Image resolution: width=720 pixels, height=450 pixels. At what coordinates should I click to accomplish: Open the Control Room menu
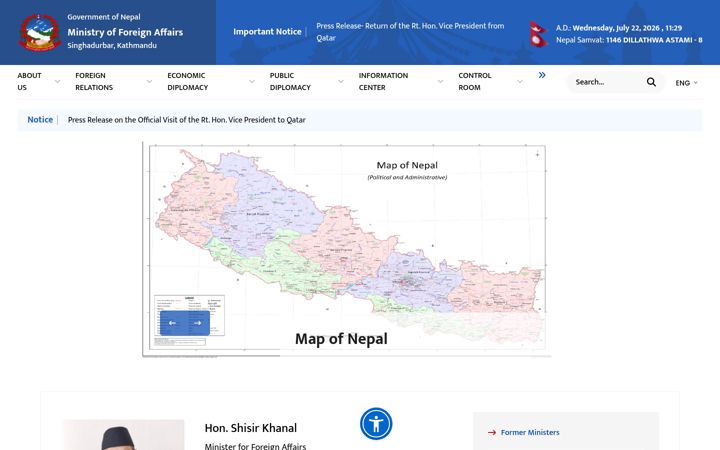point(475,81)
